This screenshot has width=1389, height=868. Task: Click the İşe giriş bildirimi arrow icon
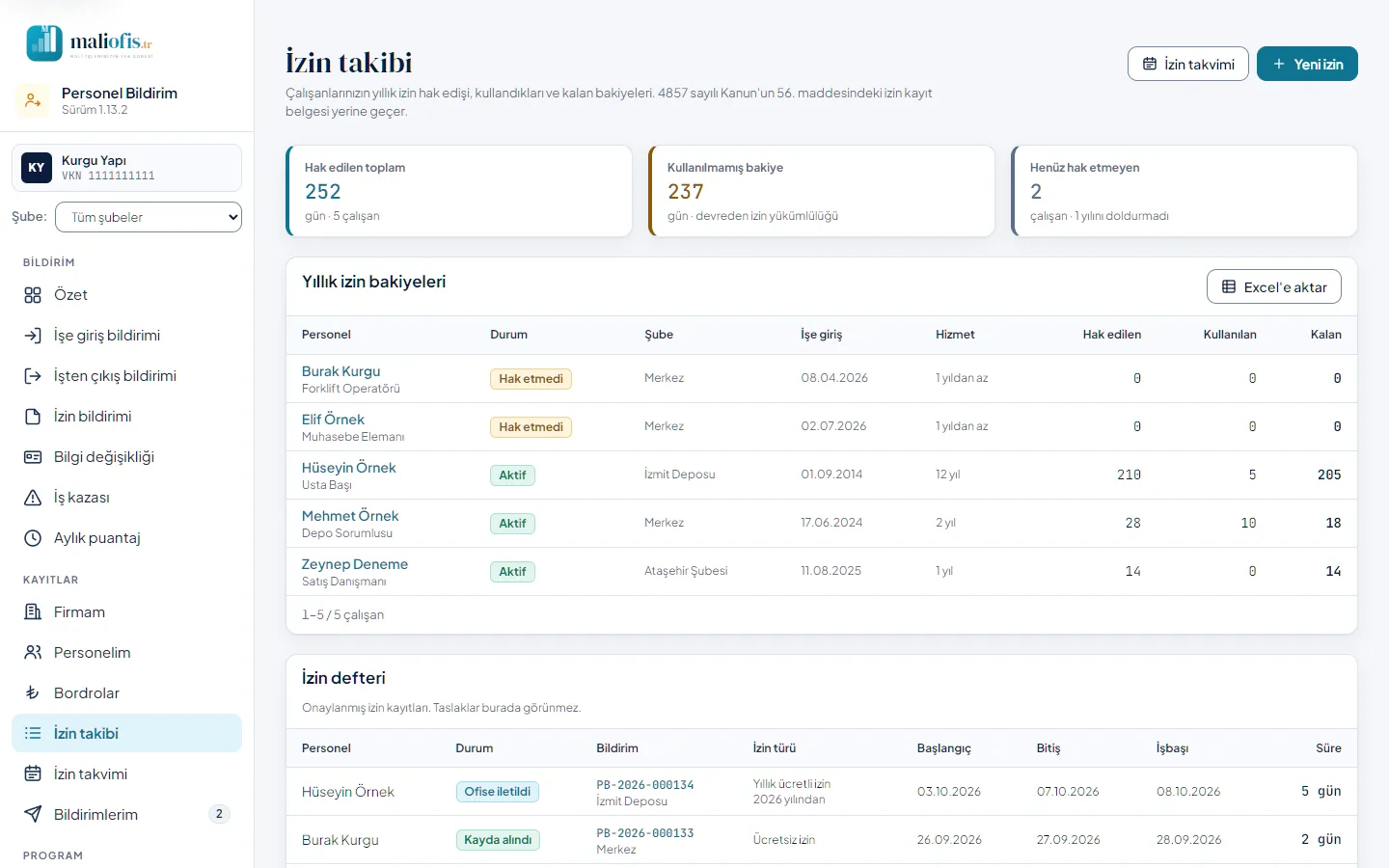33,336
